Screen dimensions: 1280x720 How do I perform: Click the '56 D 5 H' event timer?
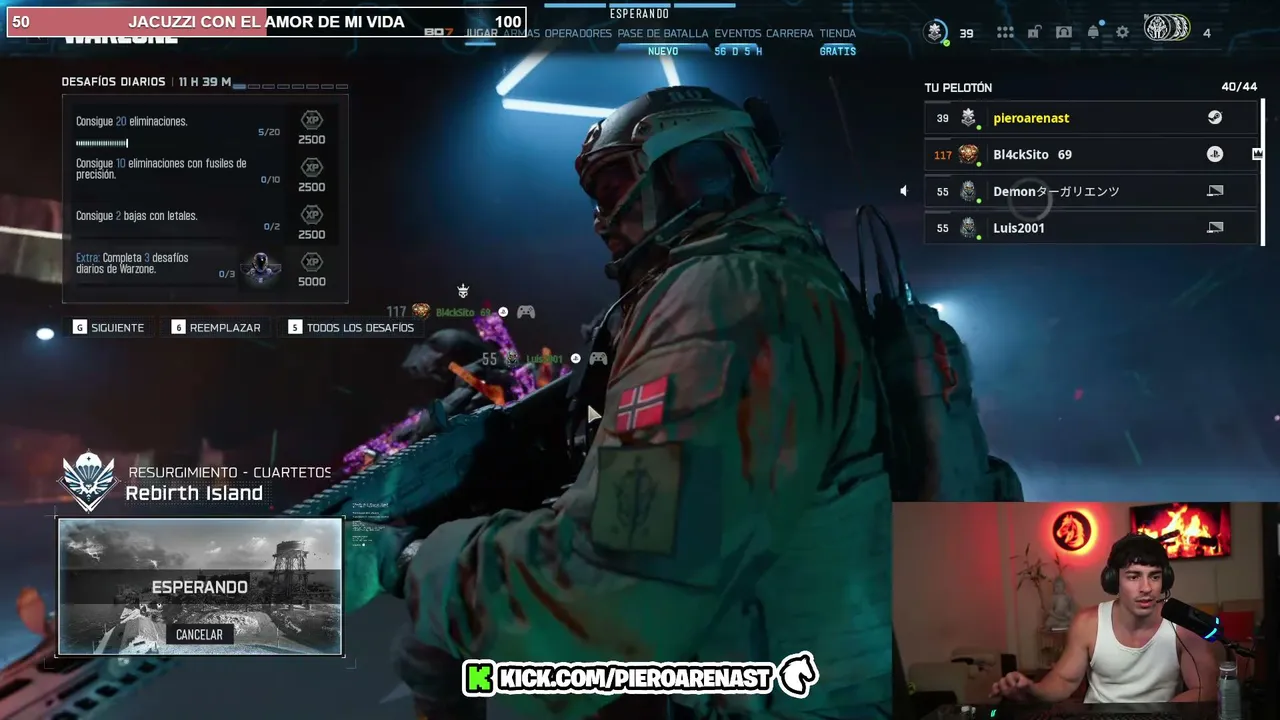(738, 51)
